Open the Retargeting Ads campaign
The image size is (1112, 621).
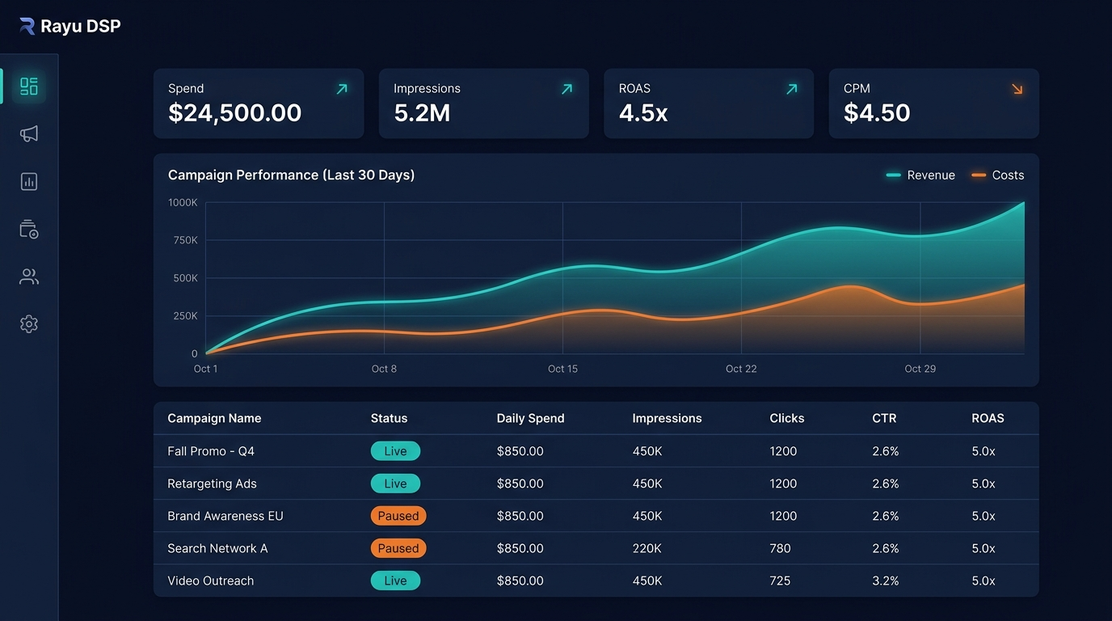212,483
